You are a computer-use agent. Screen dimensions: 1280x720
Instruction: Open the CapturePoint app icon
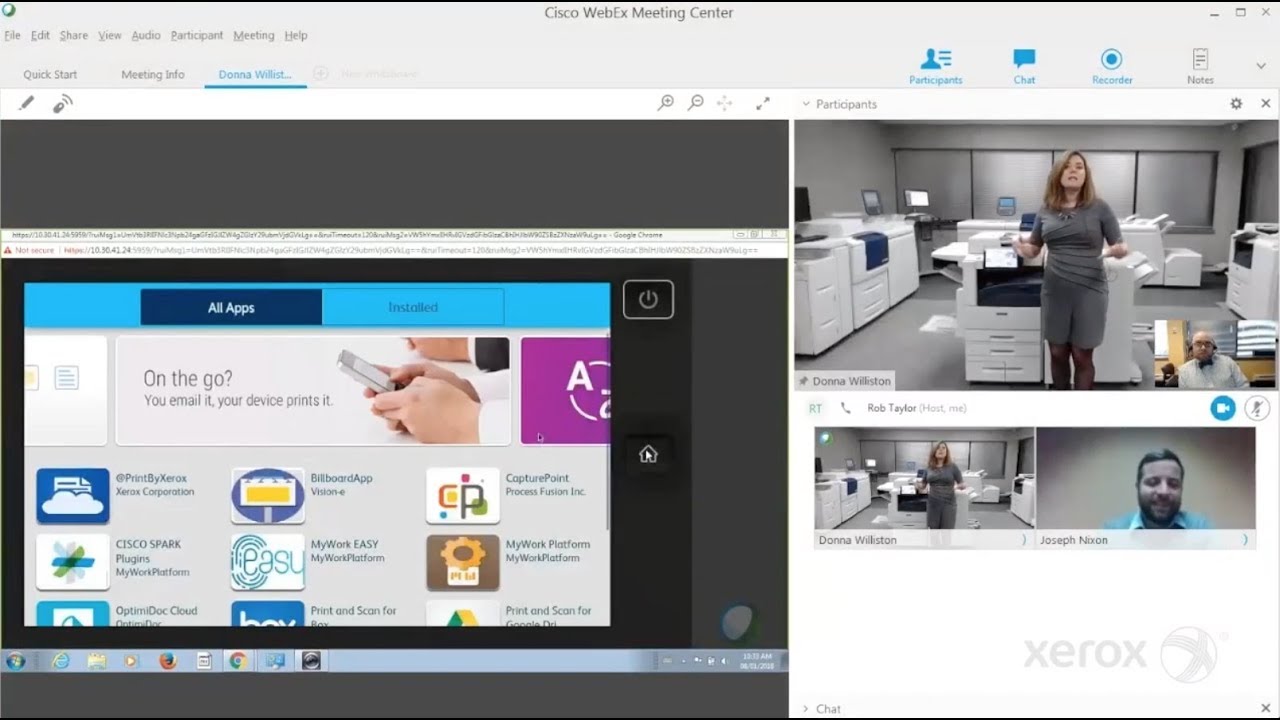click(463, 496)
